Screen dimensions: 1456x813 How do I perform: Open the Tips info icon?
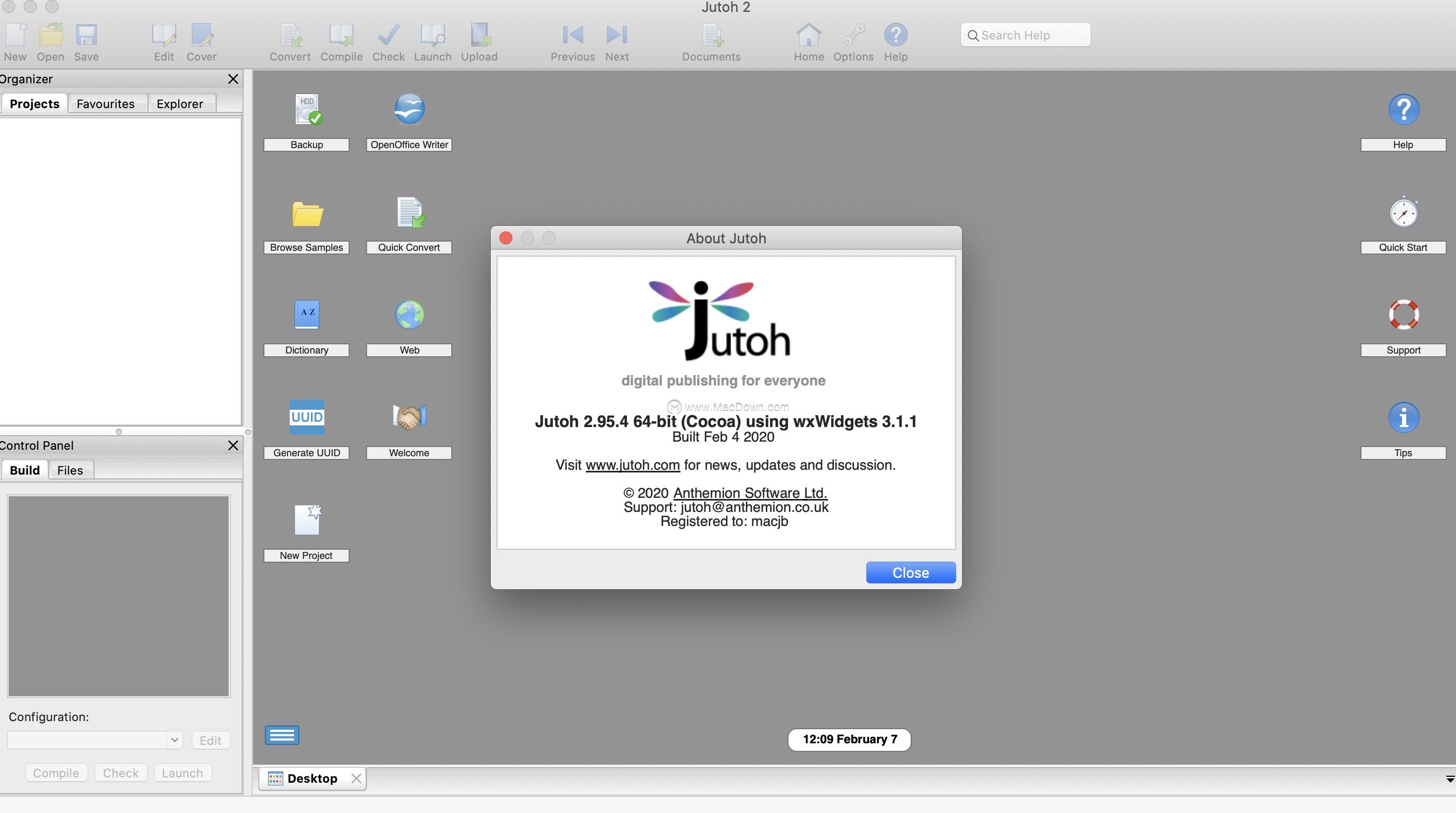(x=1404, y=417)
